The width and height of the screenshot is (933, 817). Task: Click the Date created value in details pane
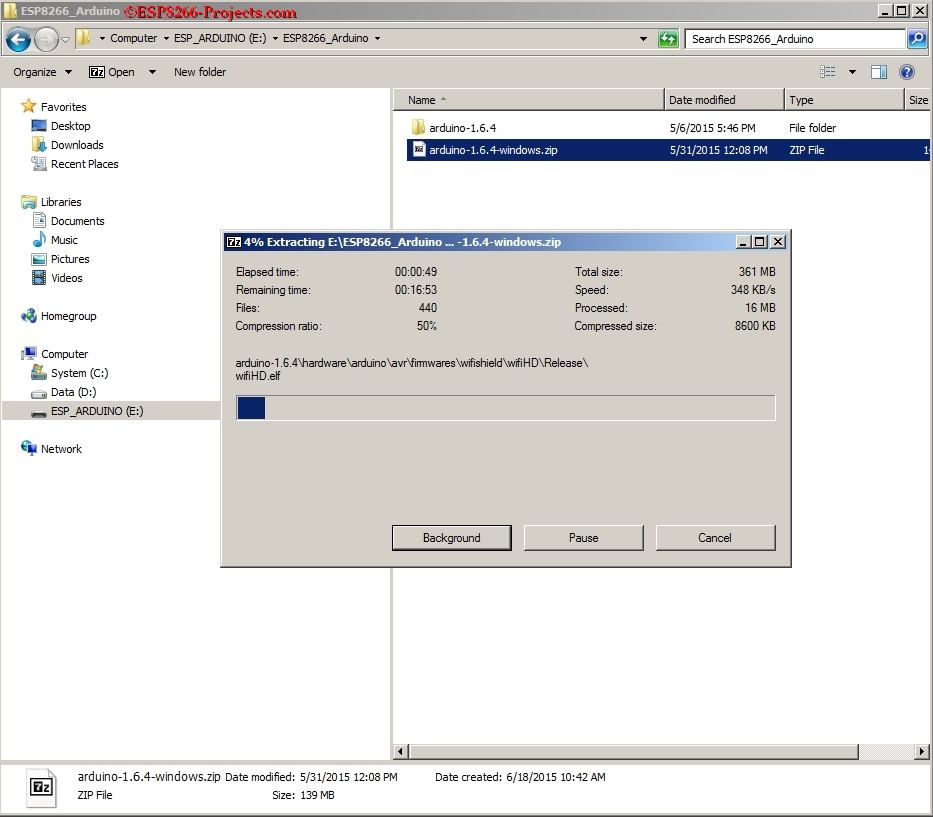[556, 777]
